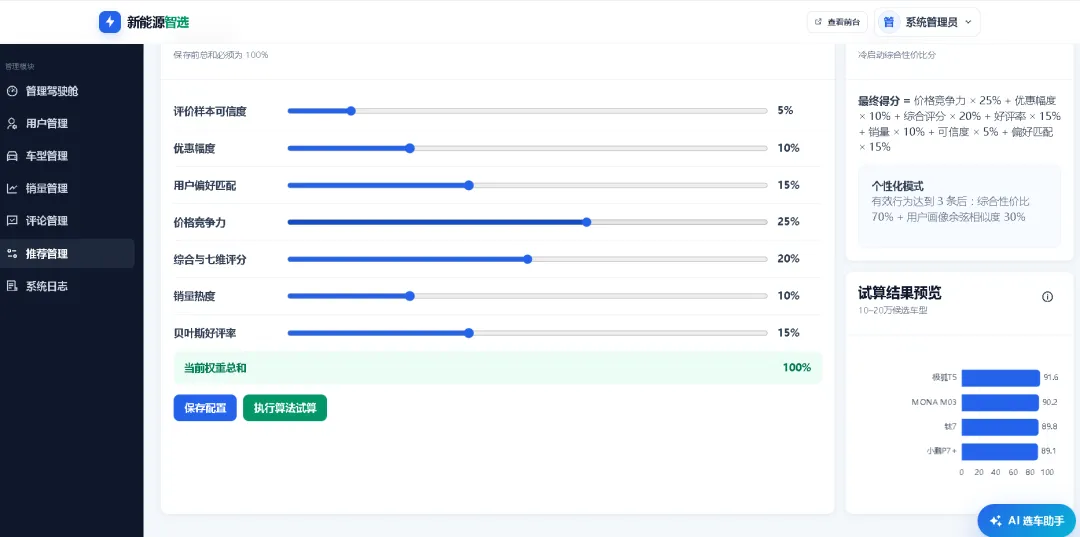Click the 系统管理员 avatar icon
Screen dimensions: 1080x537
pyautogui.click(x=889, y=22)
